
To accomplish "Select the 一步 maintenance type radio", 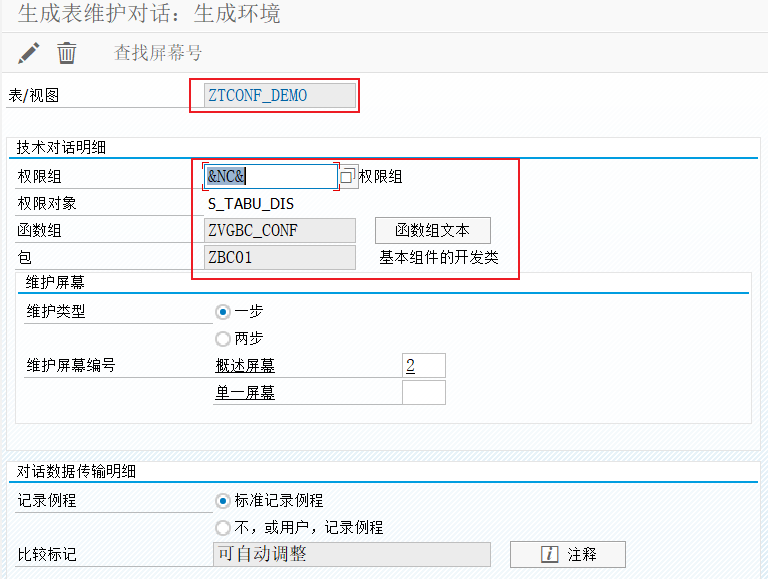I will [223, 312].
